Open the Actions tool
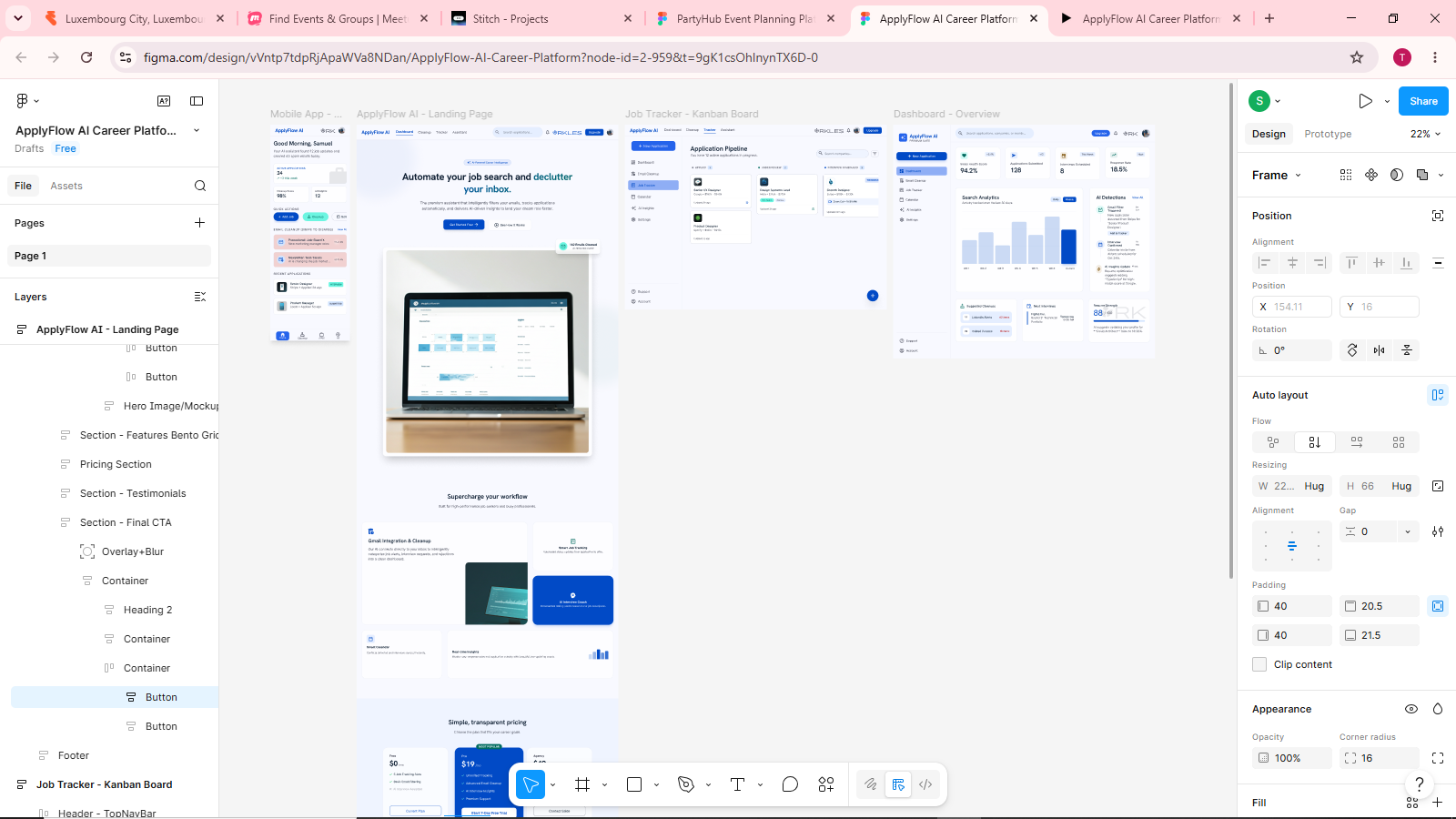Image resolution: width=1456 pixels, height=819 pixels. point(826,784)
